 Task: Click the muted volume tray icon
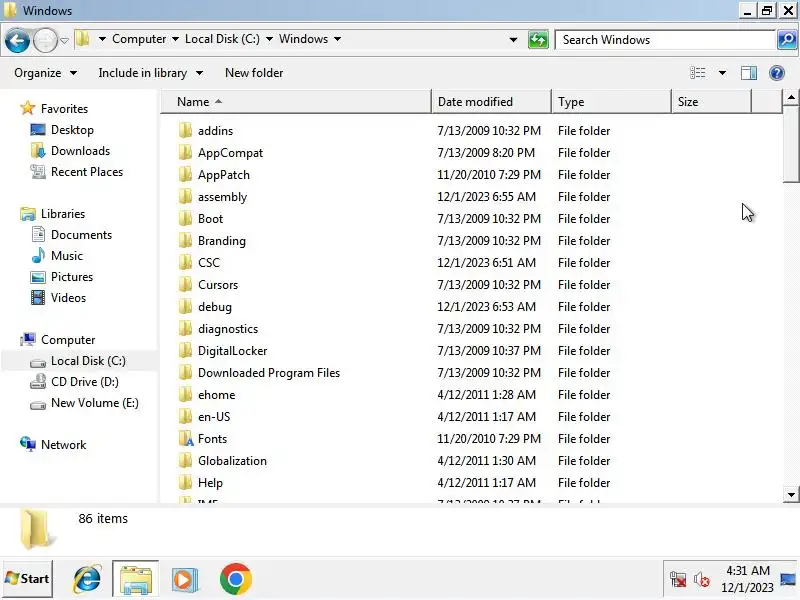[702, 580]
